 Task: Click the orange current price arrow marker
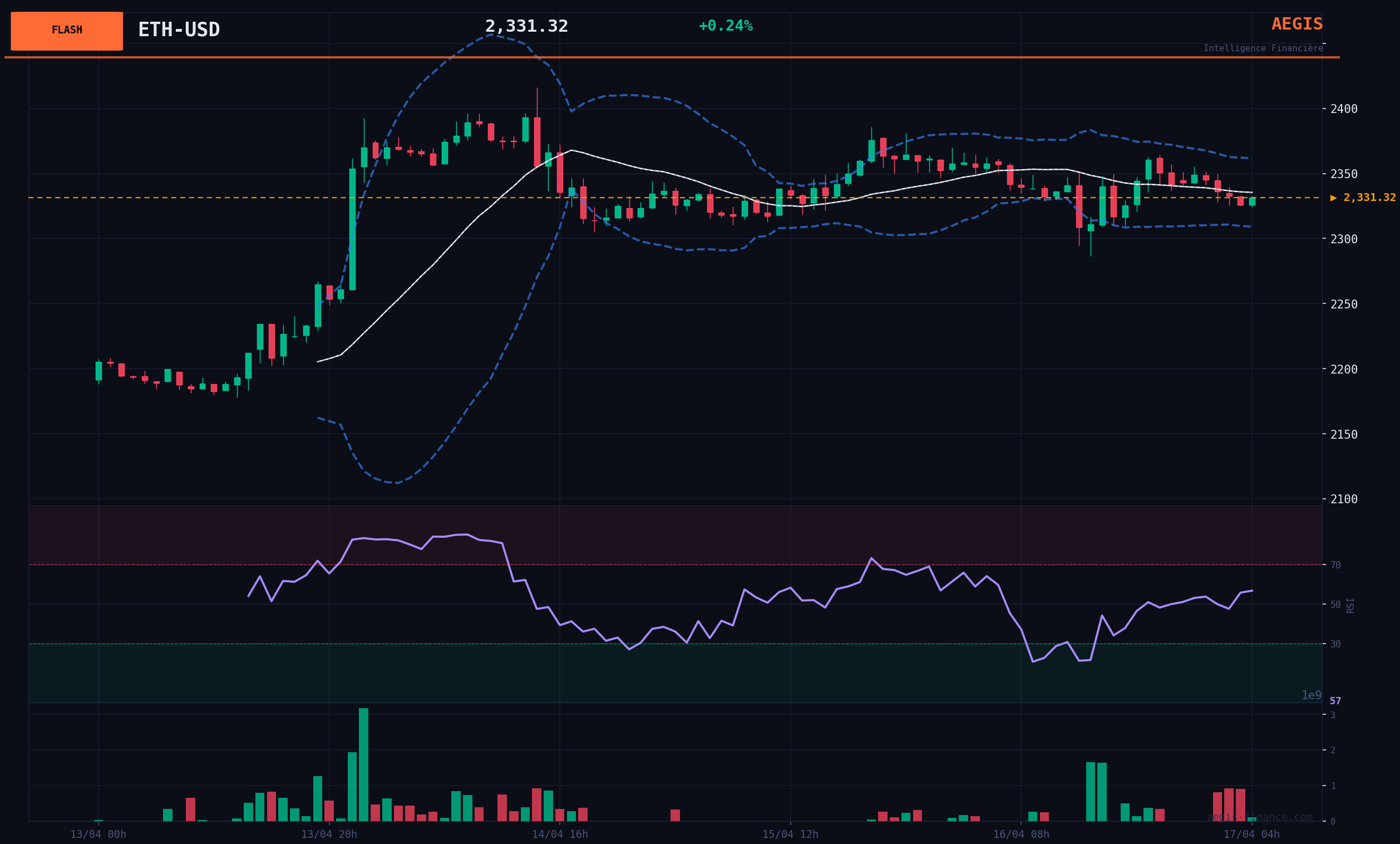[x=1333, y=198]
